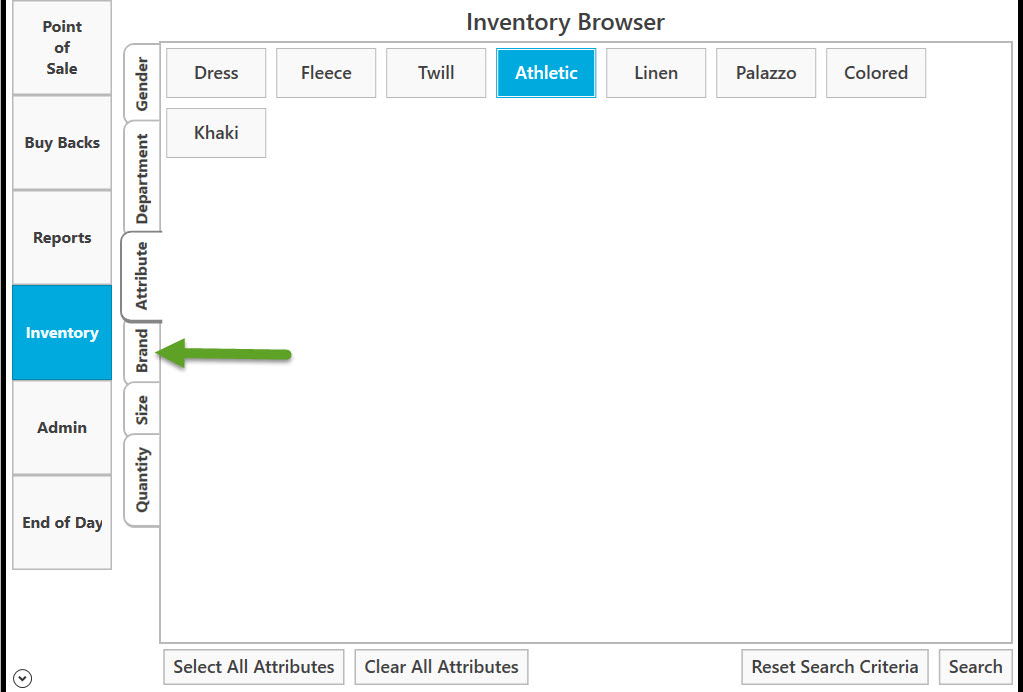Toggle the Dress attribute filter
The height and width of the screenshot is (692, 1023).
216,73
